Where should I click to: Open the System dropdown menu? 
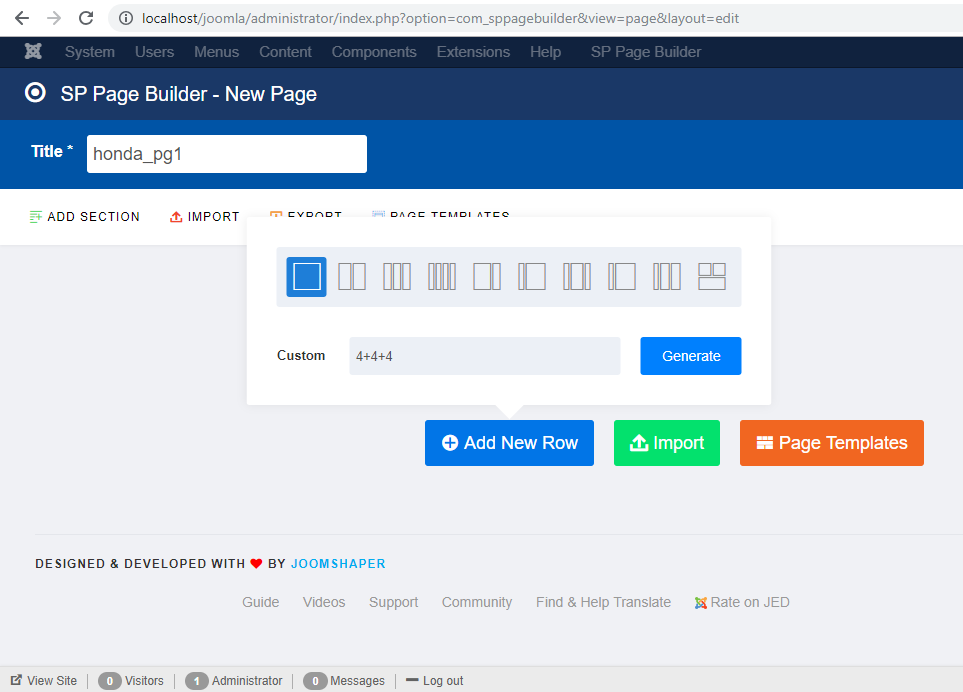click(x=90, y=52)
